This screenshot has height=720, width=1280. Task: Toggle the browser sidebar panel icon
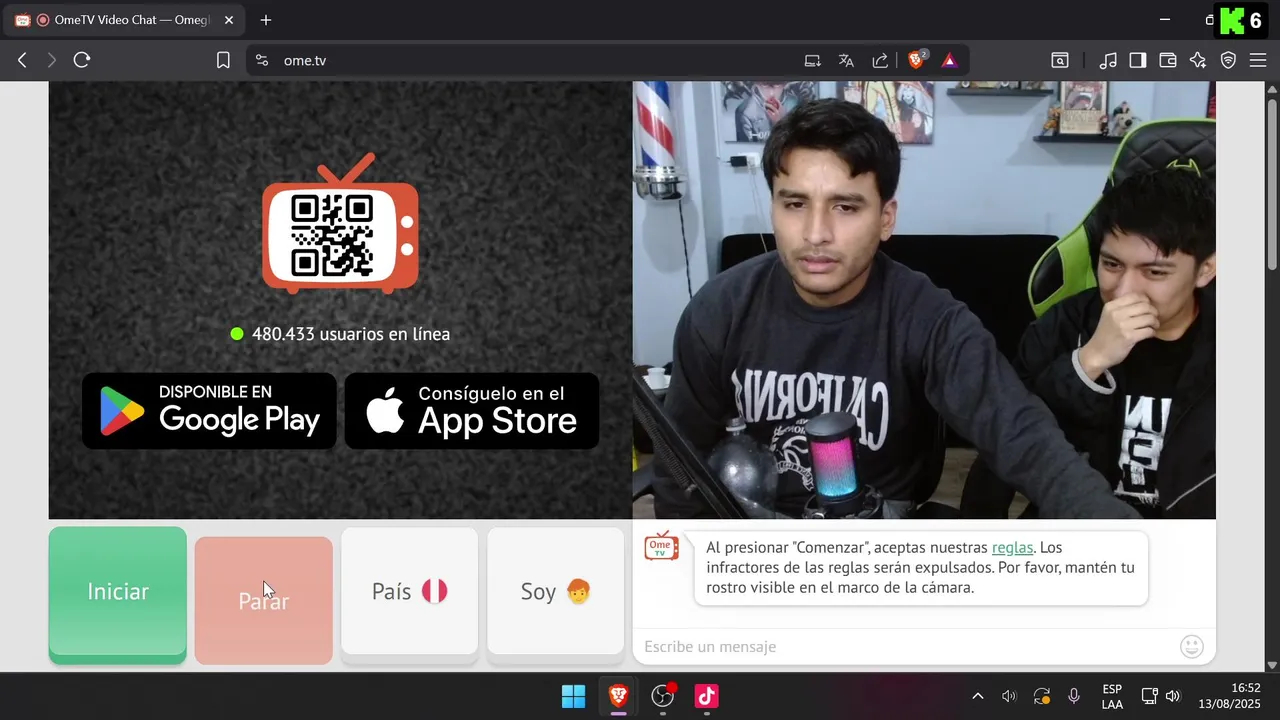(x=1138, y=60)
